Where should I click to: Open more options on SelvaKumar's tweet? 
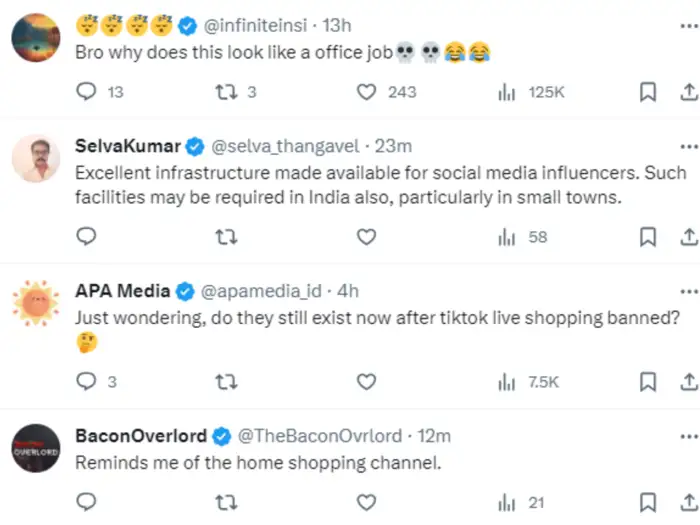pos(688,146)
